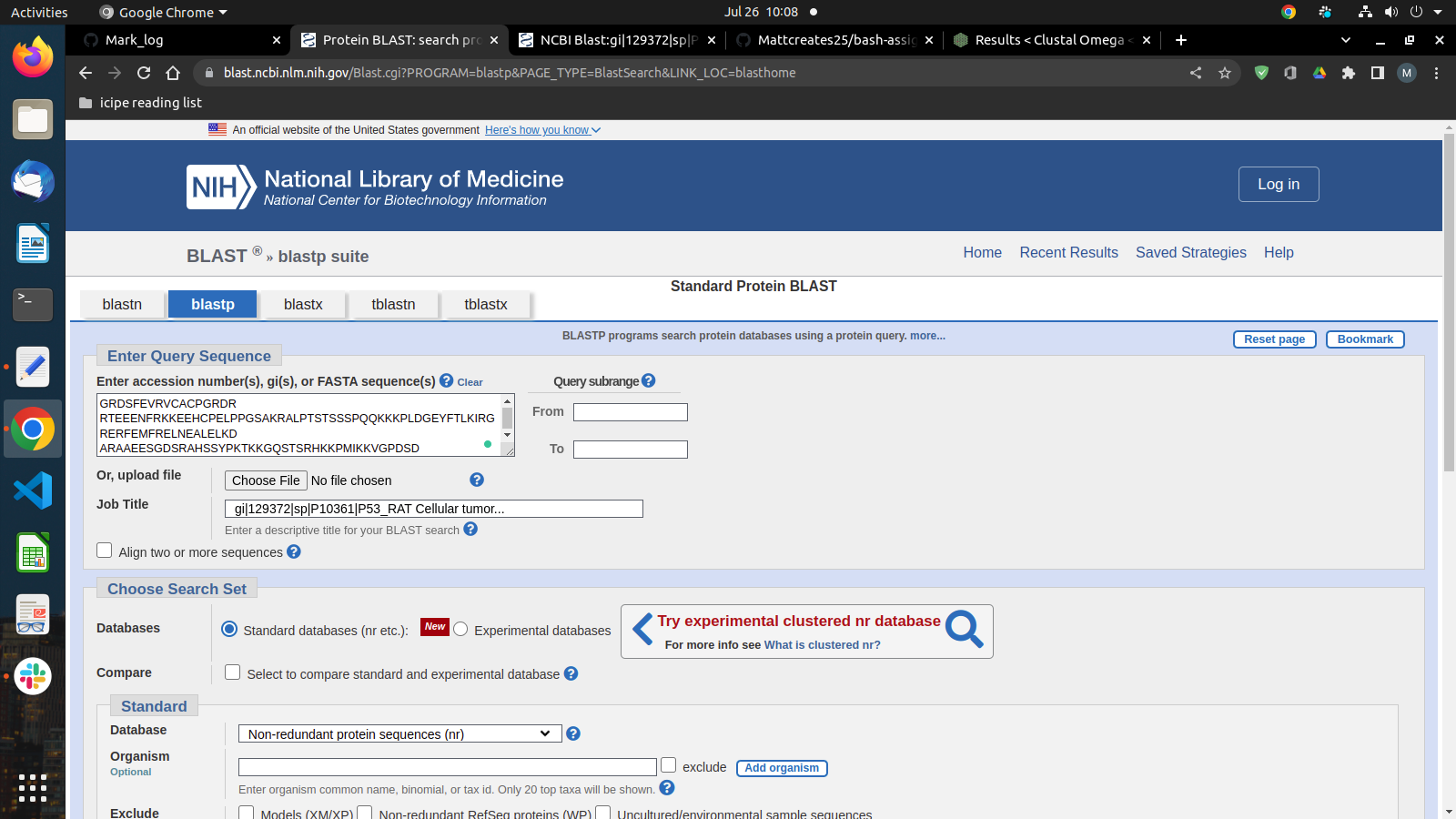
Task: Open LibreOffice Calc in the dock
Action: 33,552
